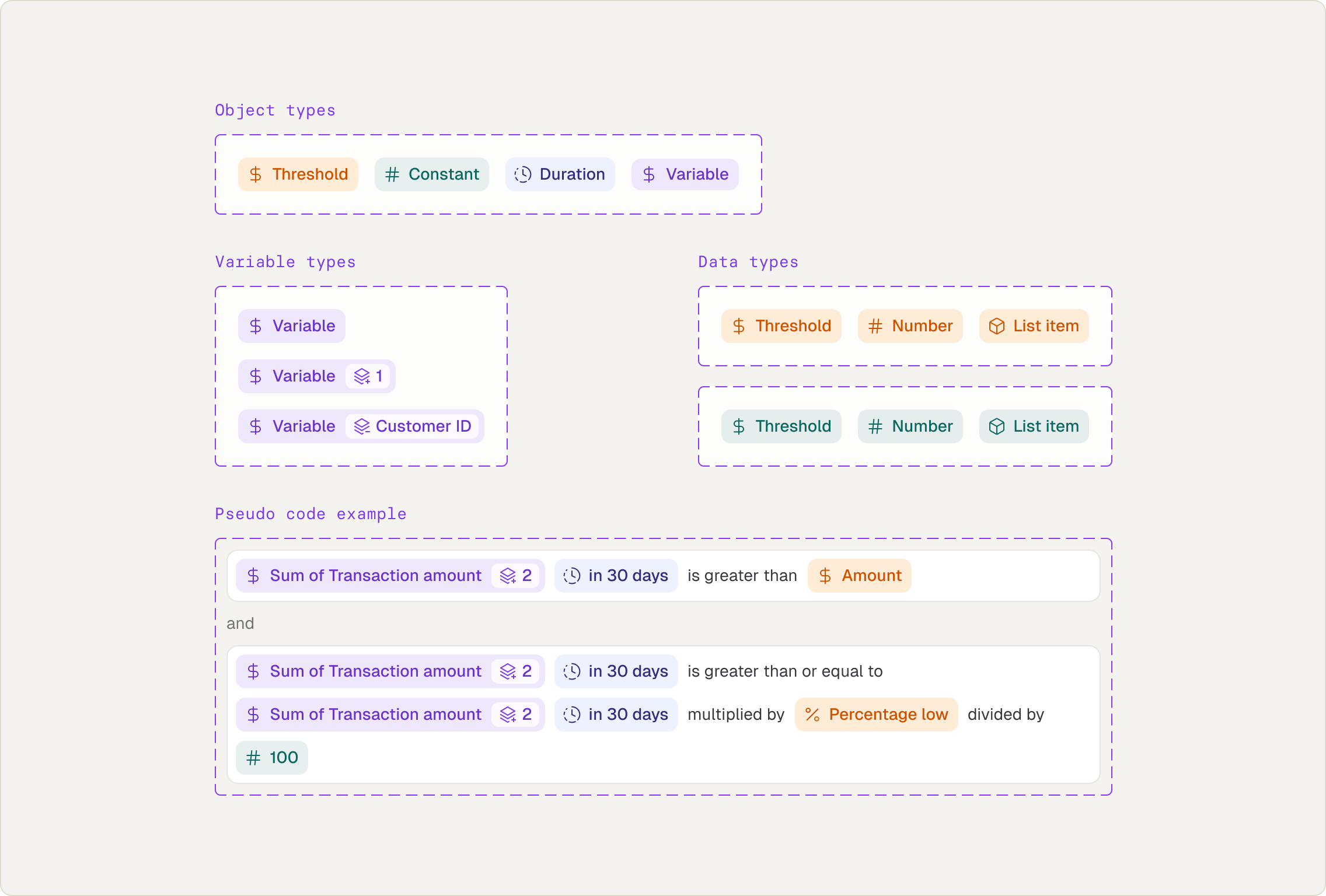
Task: Click the "is greater than" text before Amount
Action: click(742, 576)
